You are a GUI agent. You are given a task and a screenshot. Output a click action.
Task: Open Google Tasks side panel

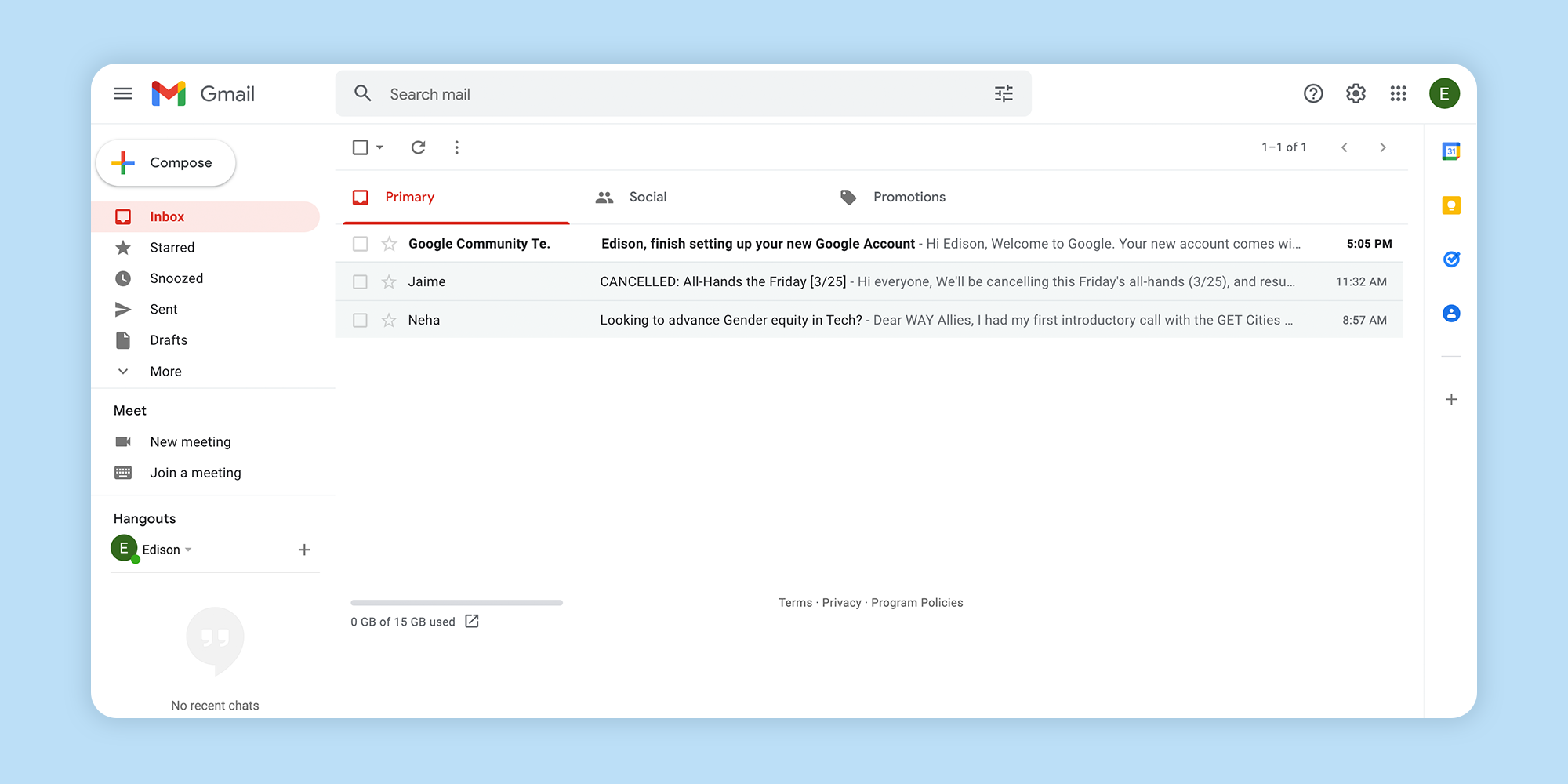(1451, 260)
